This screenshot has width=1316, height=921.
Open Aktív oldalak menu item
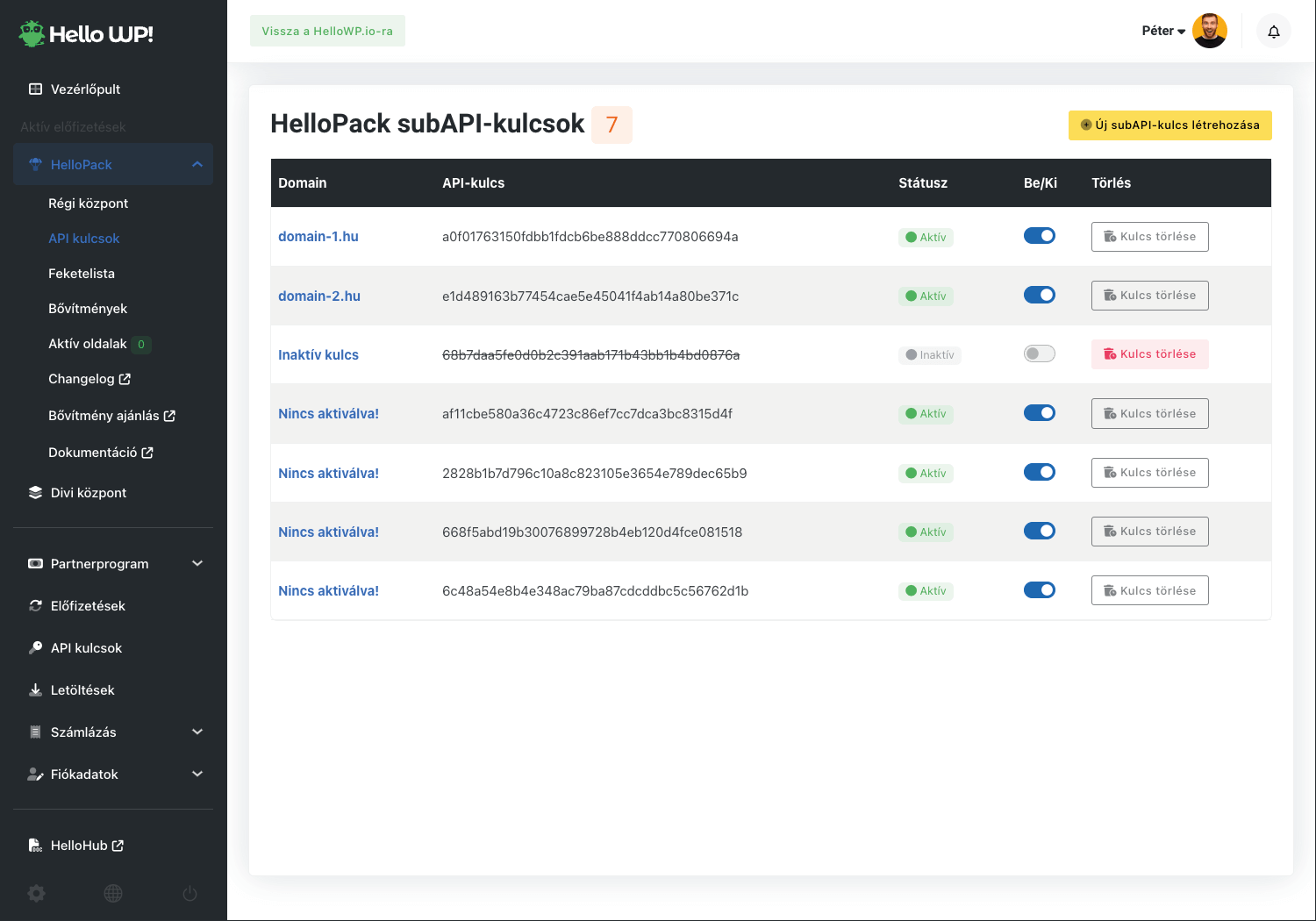(88, 343)
